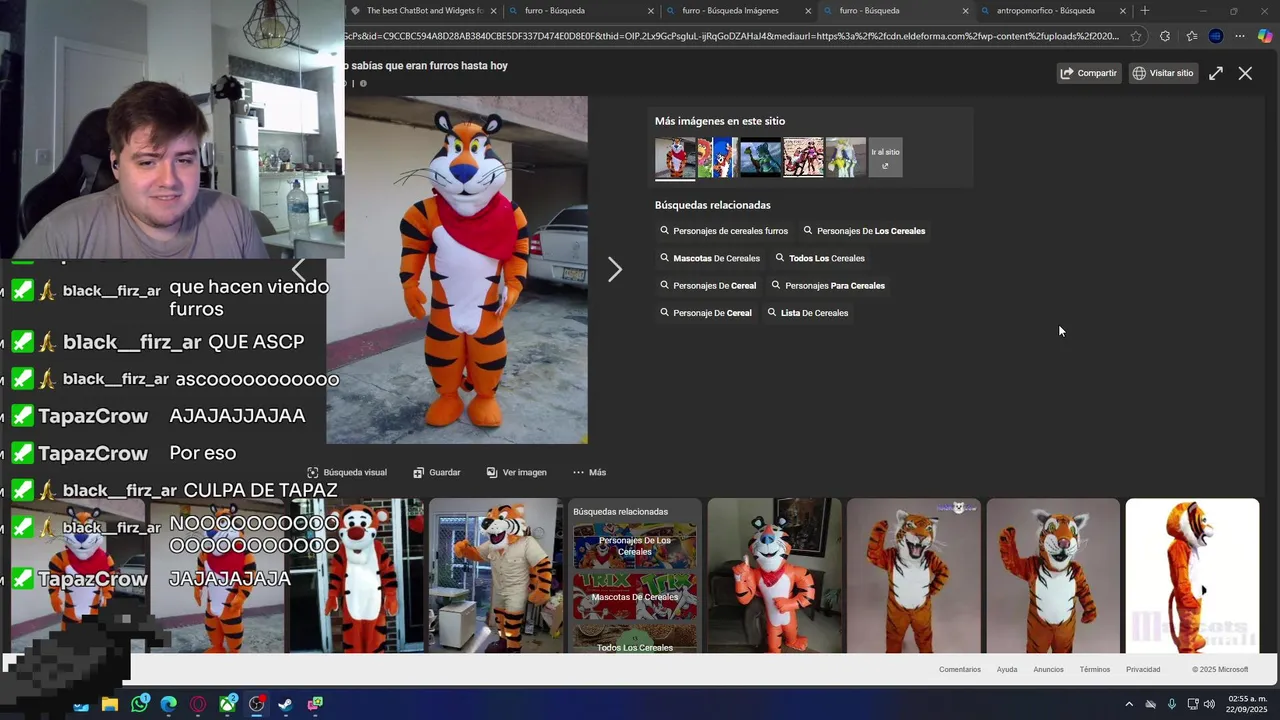Open OBS Studio from the taskbar
The width and height of the screenshot is (1280, 720).
(257, 704)
